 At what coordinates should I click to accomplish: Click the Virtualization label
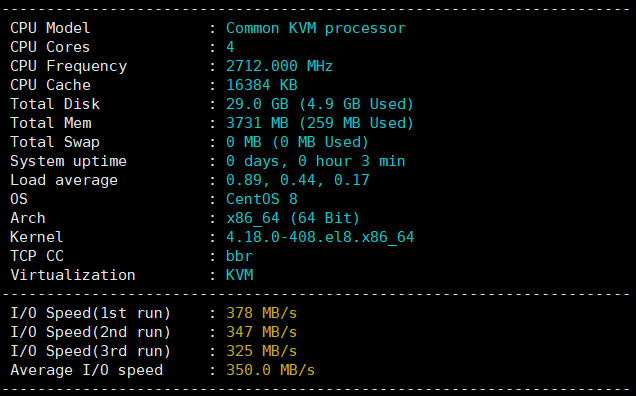(x=73, y=275)
